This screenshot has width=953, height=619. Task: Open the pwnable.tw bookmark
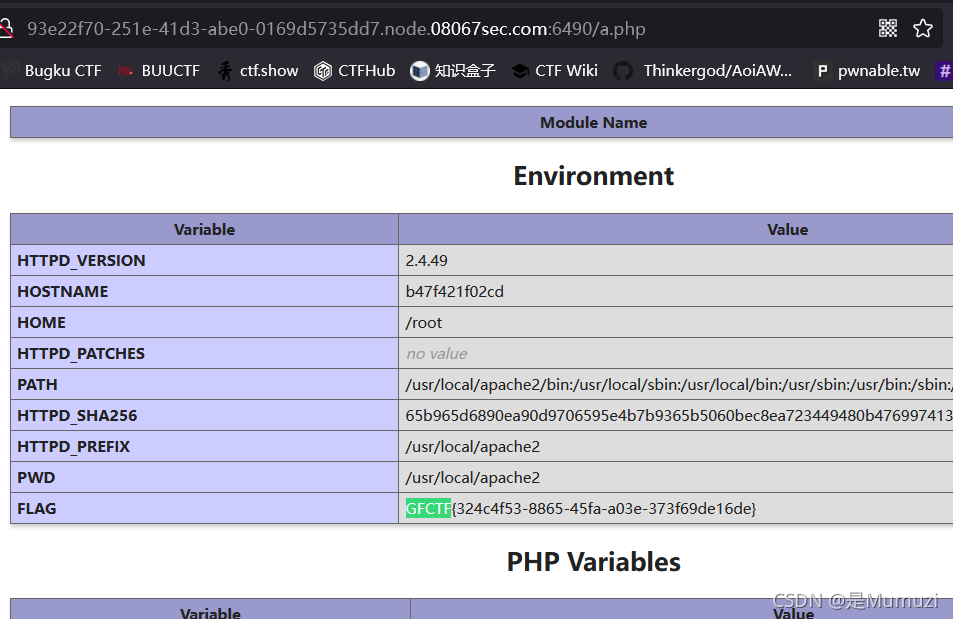[x=867, y=71]
